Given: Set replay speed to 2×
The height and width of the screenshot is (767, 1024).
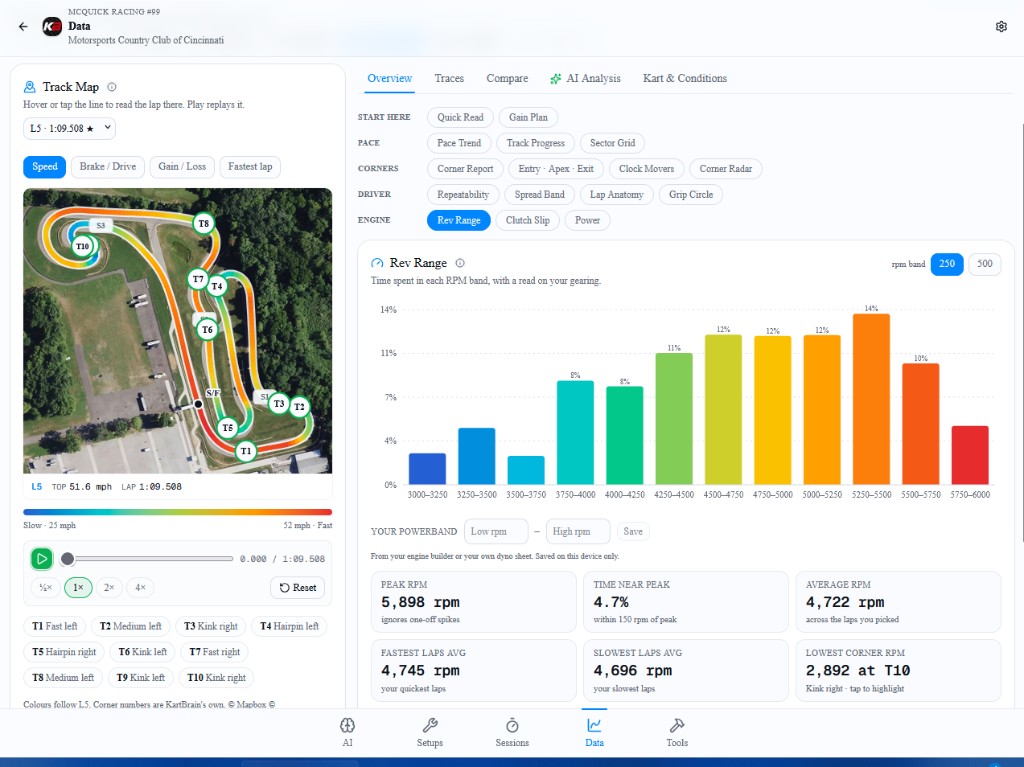Looking at the screenshot, I should pyautogui.click(x=109, y=587).
